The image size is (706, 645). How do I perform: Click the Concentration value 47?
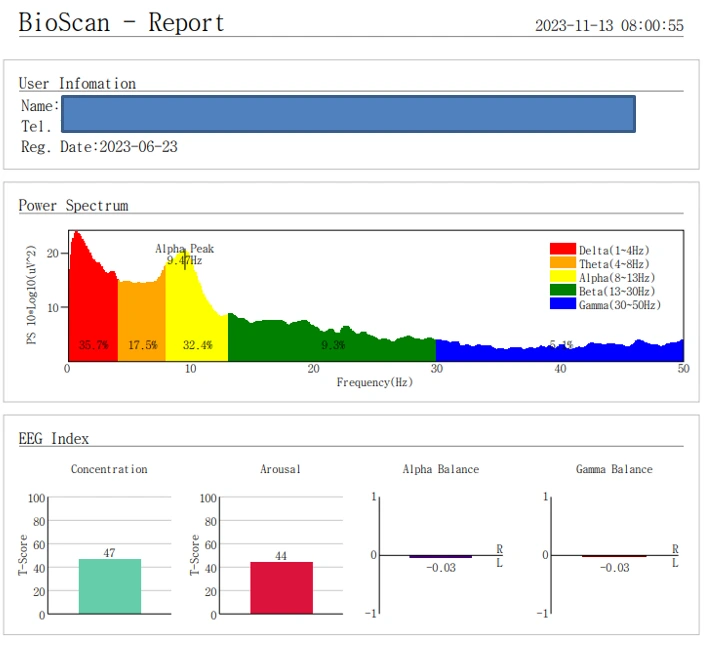pyautogui.click(x=109, y=553)
